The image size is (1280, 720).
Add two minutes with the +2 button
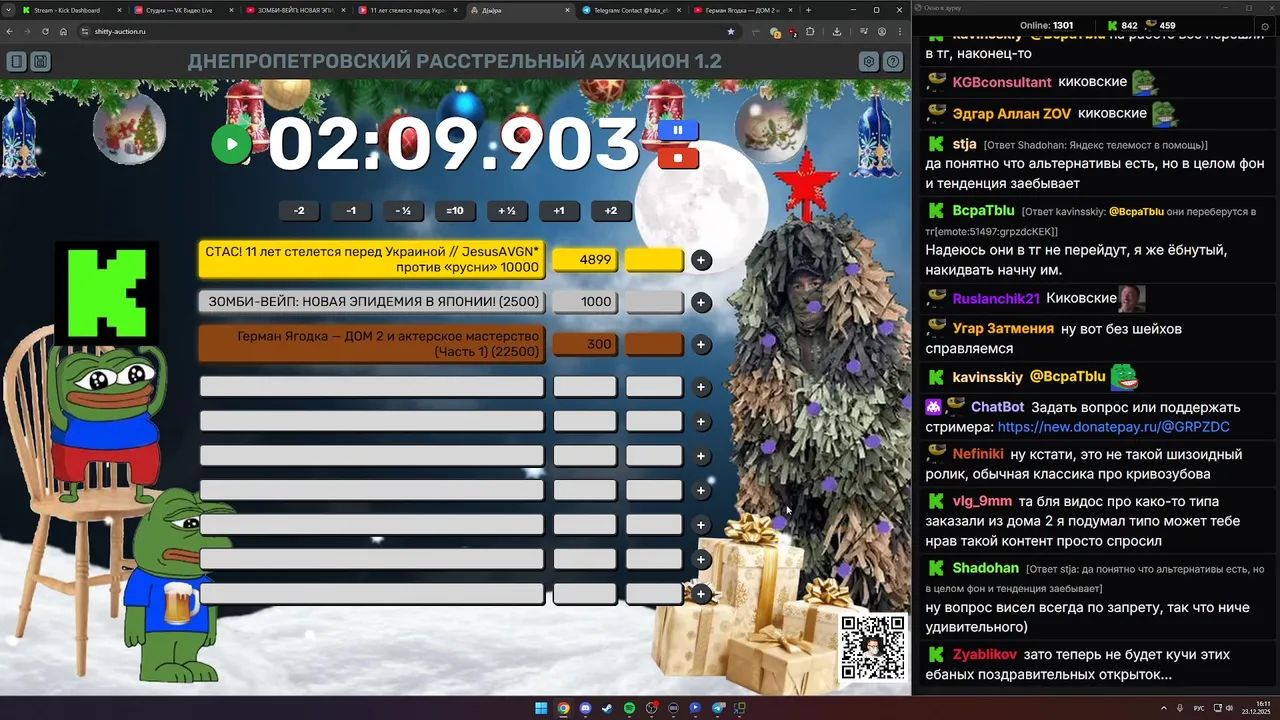(611, 211)
